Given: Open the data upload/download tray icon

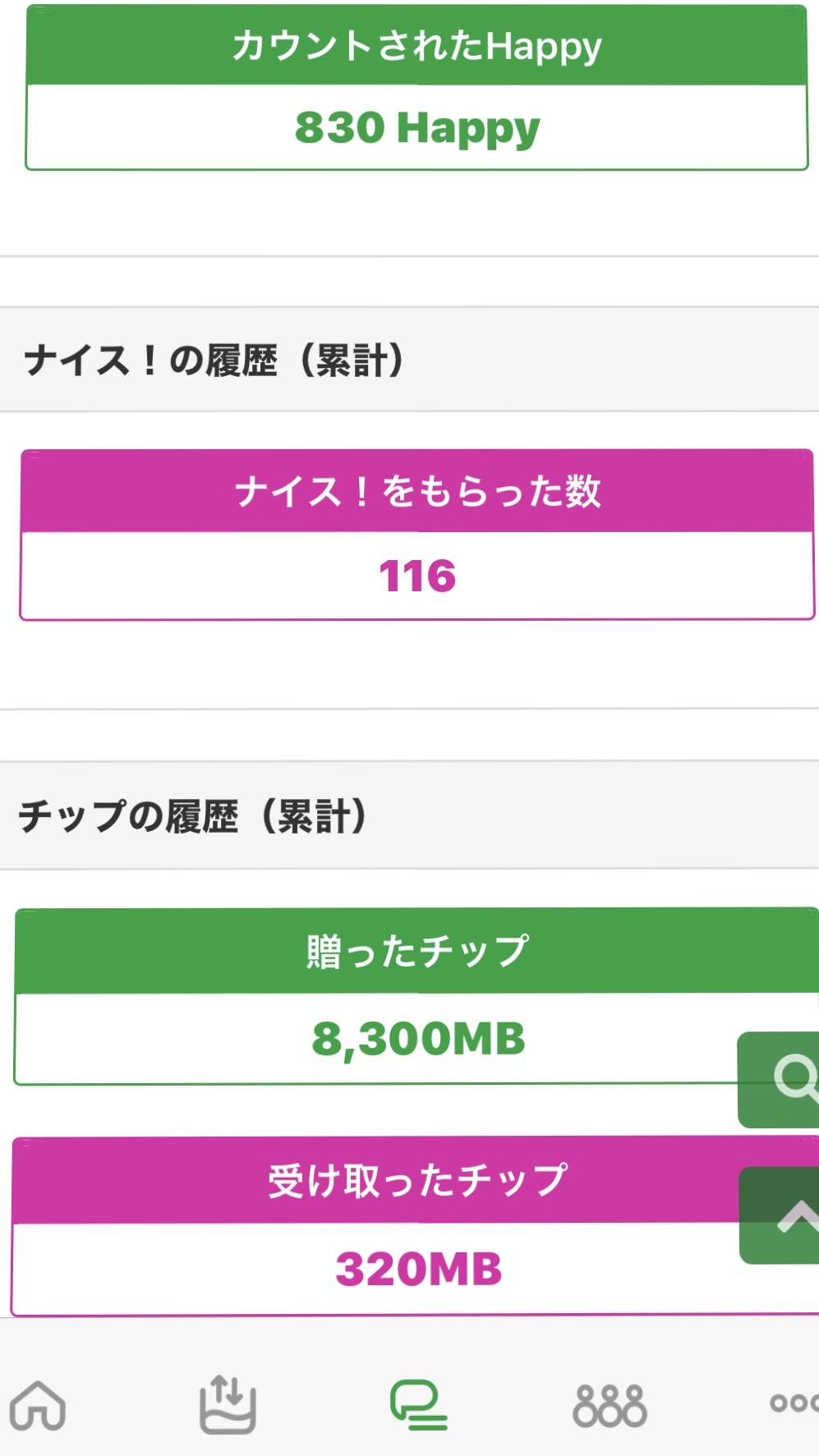Looking at the screenshot, I should 228,1404.
